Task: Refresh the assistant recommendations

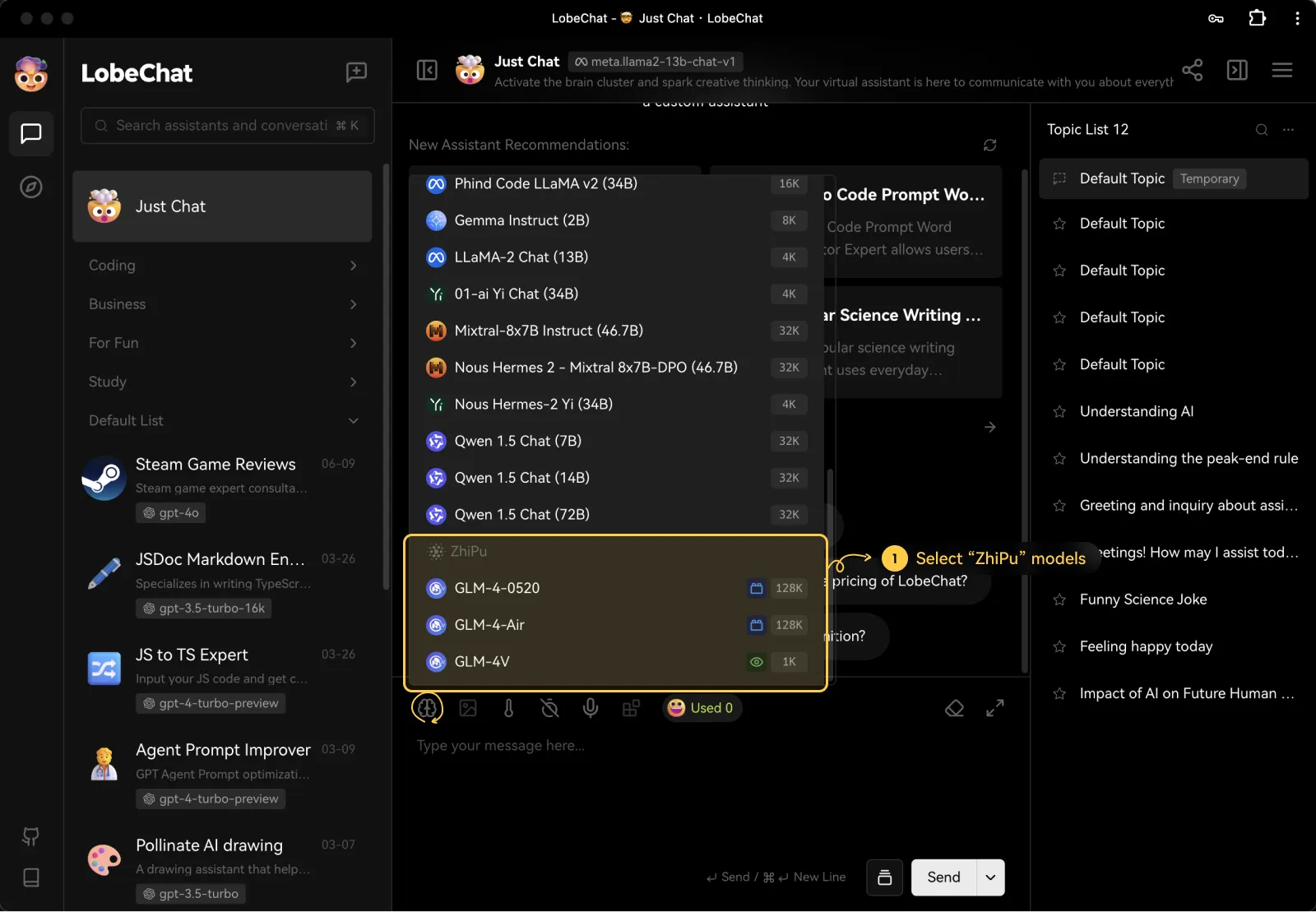Action: coord(989,145)
